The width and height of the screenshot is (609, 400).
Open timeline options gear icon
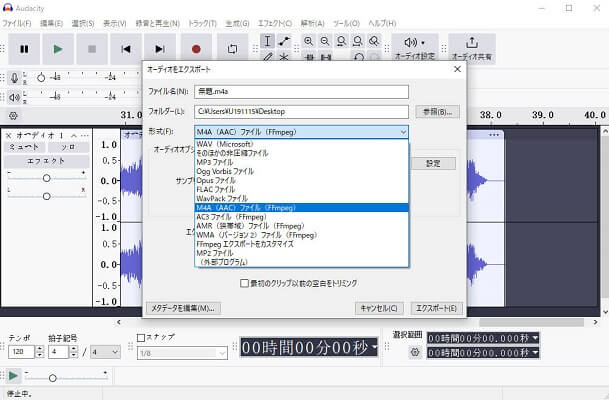[x=13, y=116]
